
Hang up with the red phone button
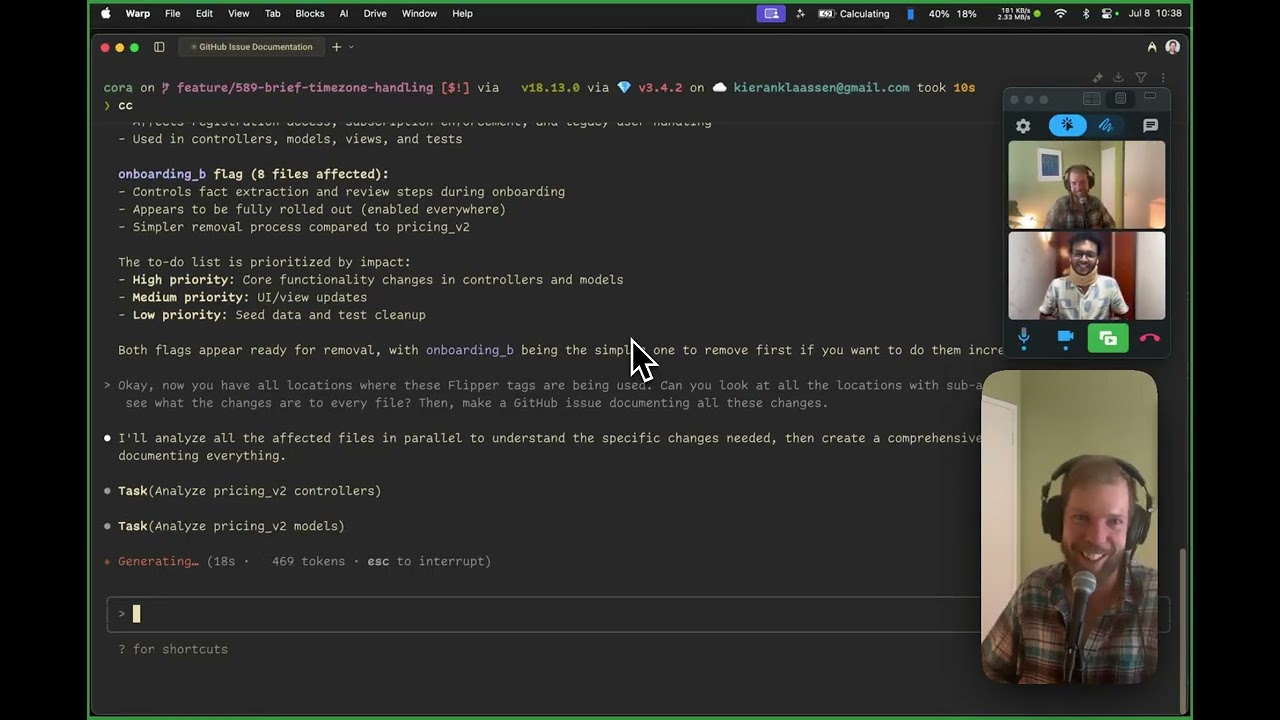(x=1149, y=338)
